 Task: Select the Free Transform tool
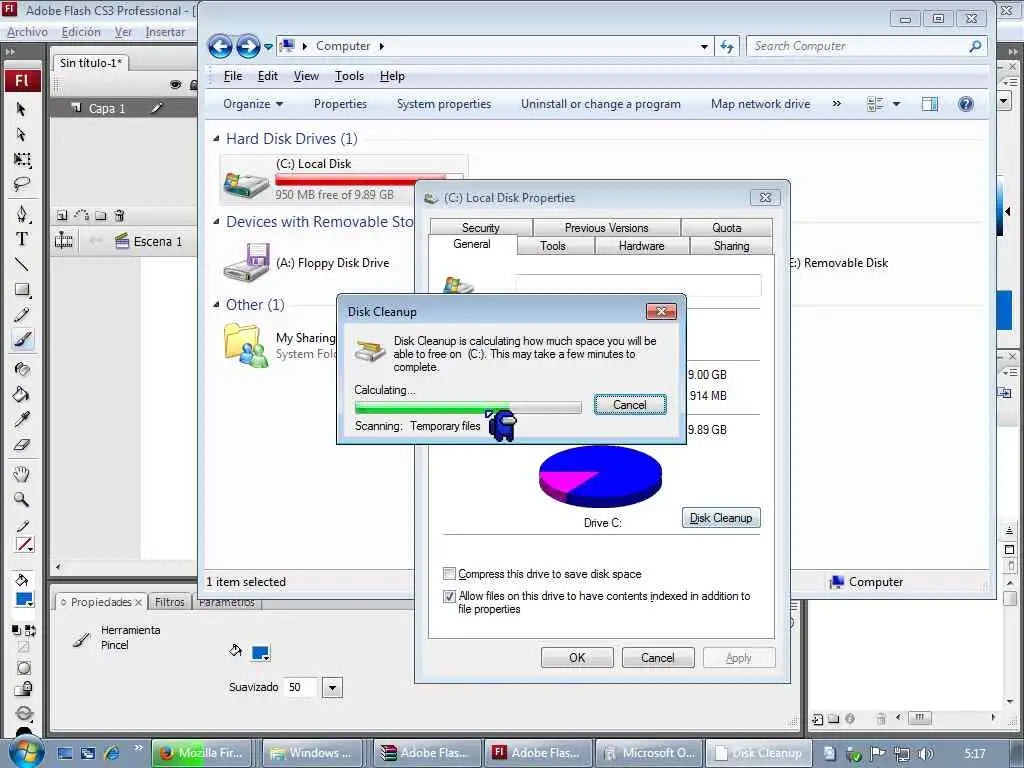click(x=22, y=160)
